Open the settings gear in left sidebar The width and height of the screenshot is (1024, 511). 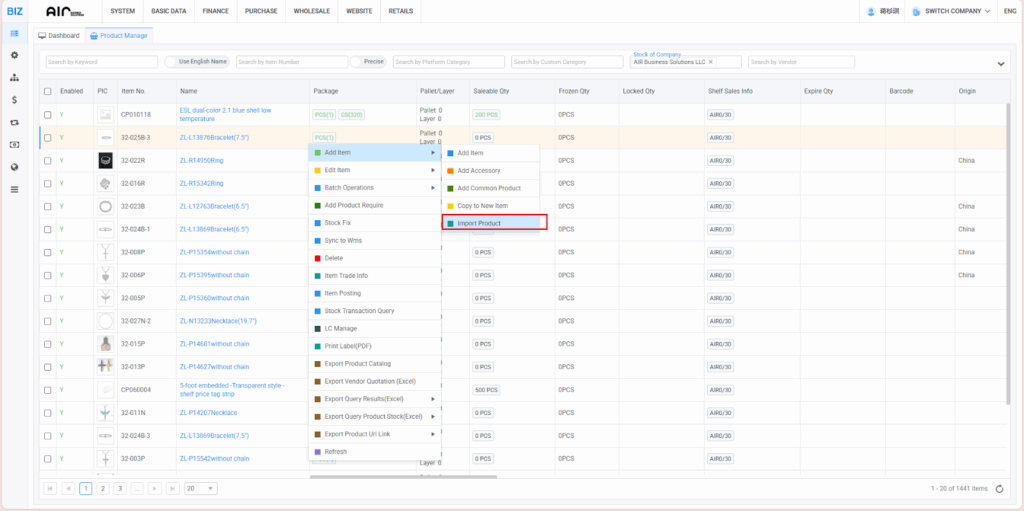14,55
